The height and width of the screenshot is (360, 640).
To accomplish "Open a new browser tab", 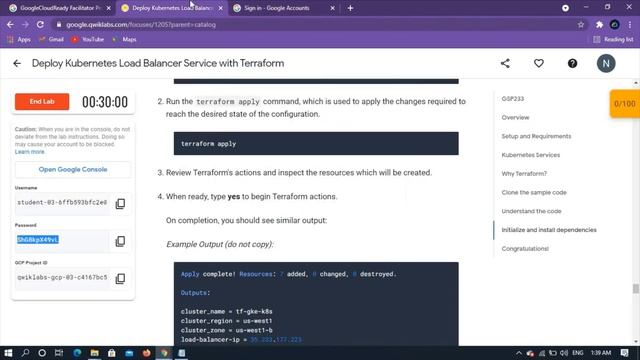I will click(x=350, y=8).
